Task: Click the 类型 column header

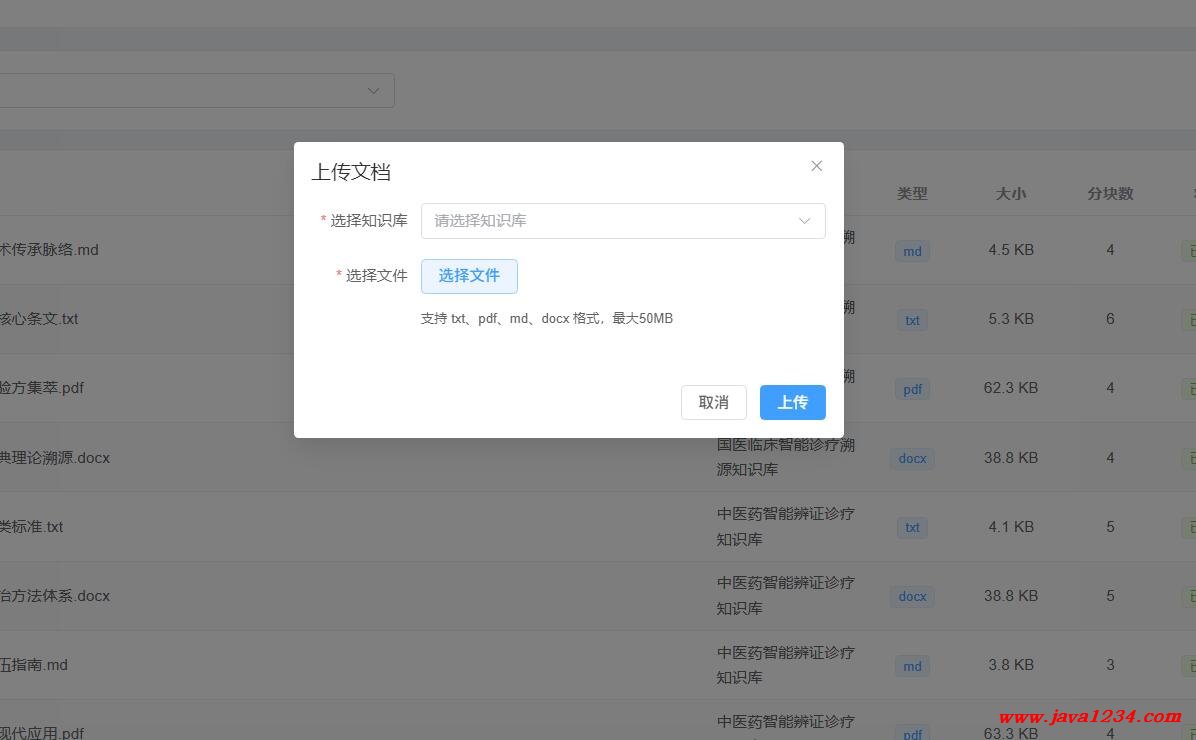Action: pyautogui.click(x=912, y=194)
